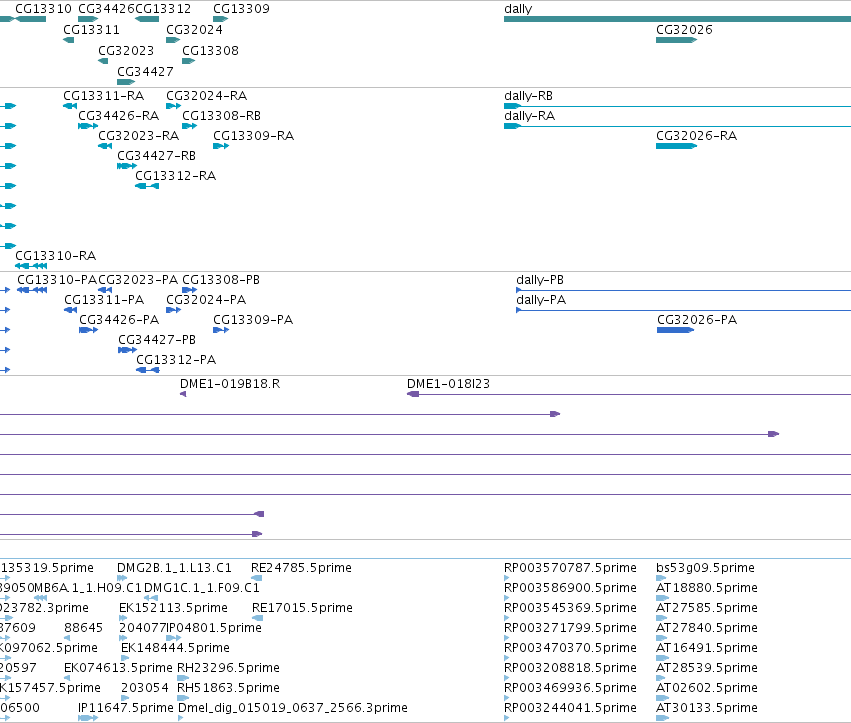The width and height of the screenshot is (851, 723).
Task: Open the CG32026-PA protein feature
Action: (x=676, y=330)
